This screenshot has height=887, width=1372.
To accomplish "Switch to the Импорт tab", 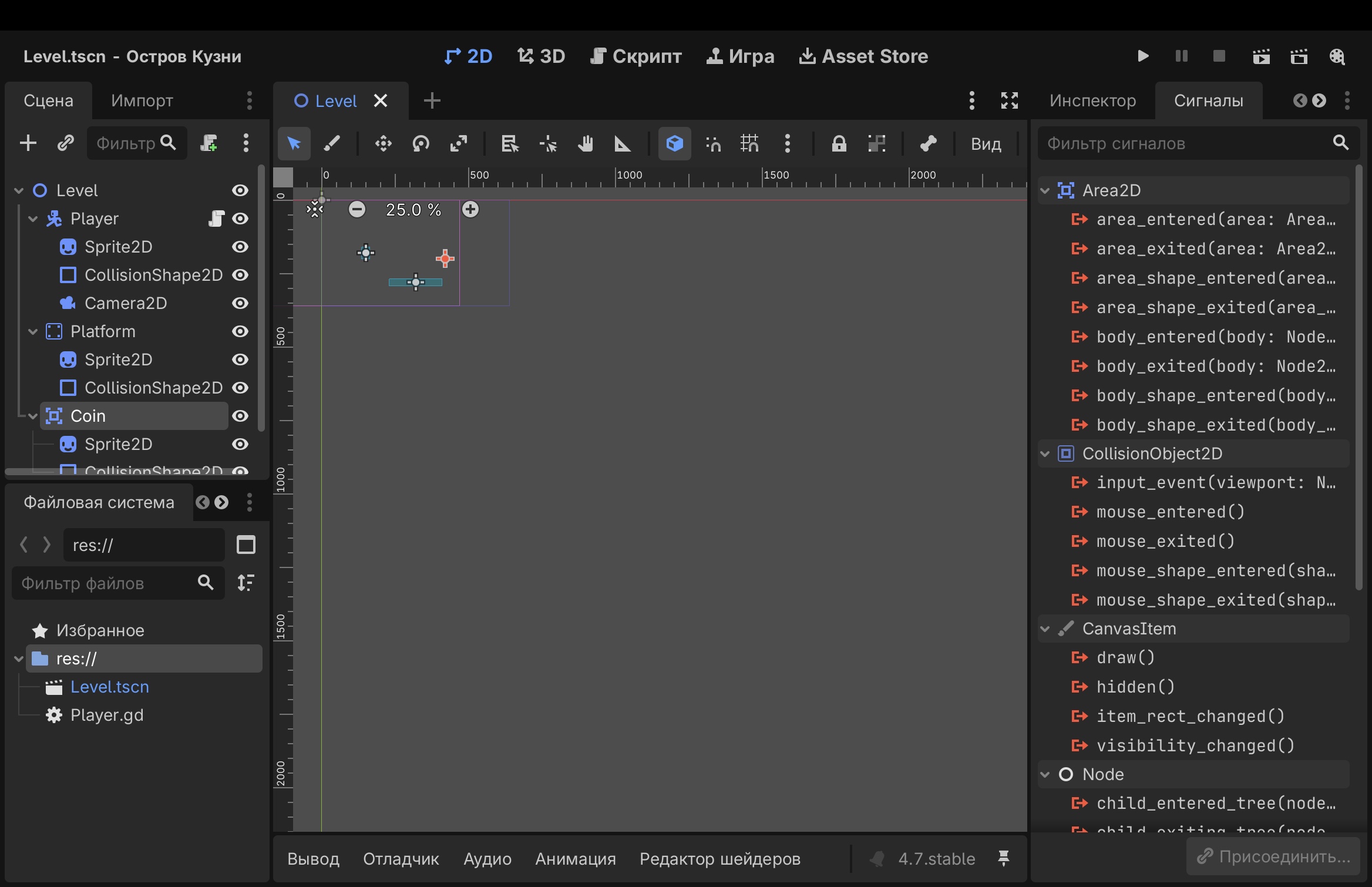I will pos(142,100).
